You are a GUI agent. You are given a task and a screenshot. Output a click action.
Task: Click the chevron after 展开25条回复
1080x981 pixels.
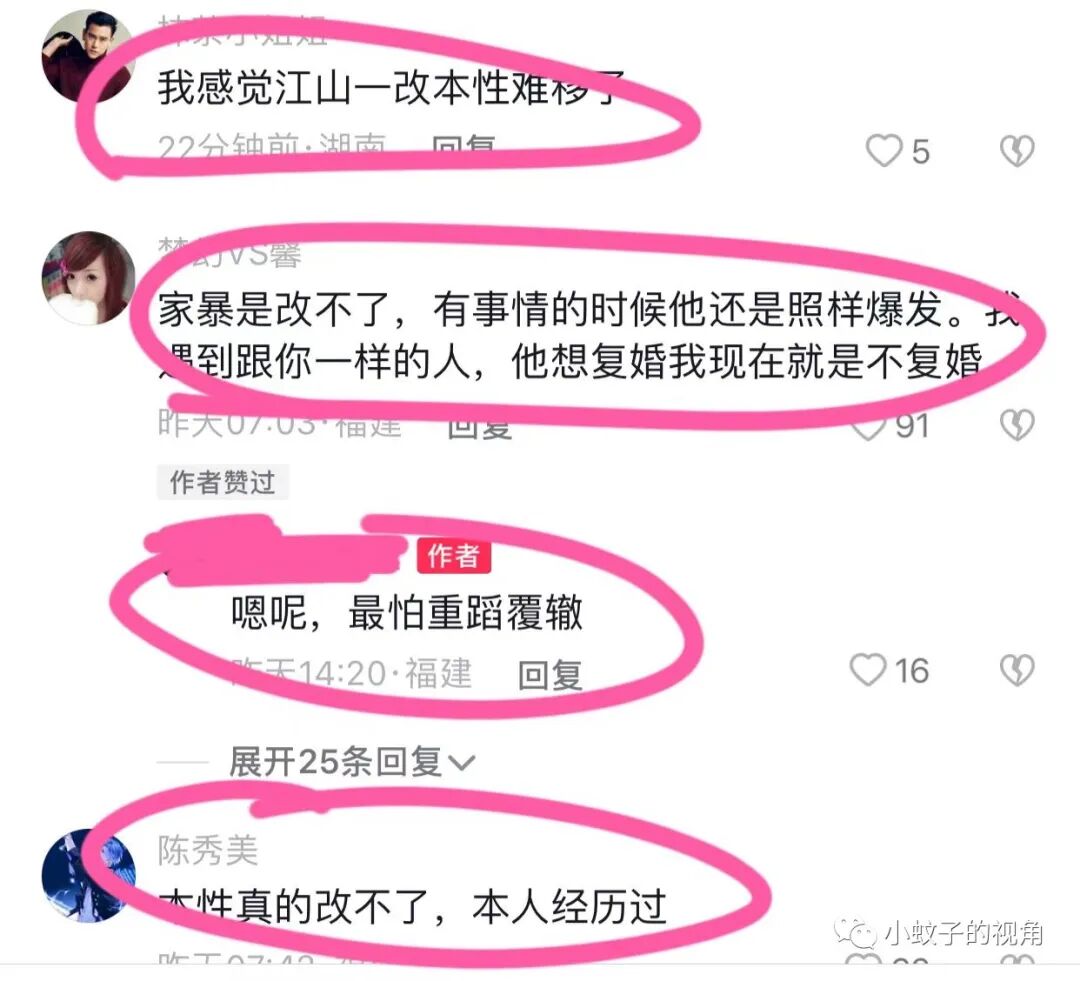point(461,763)
